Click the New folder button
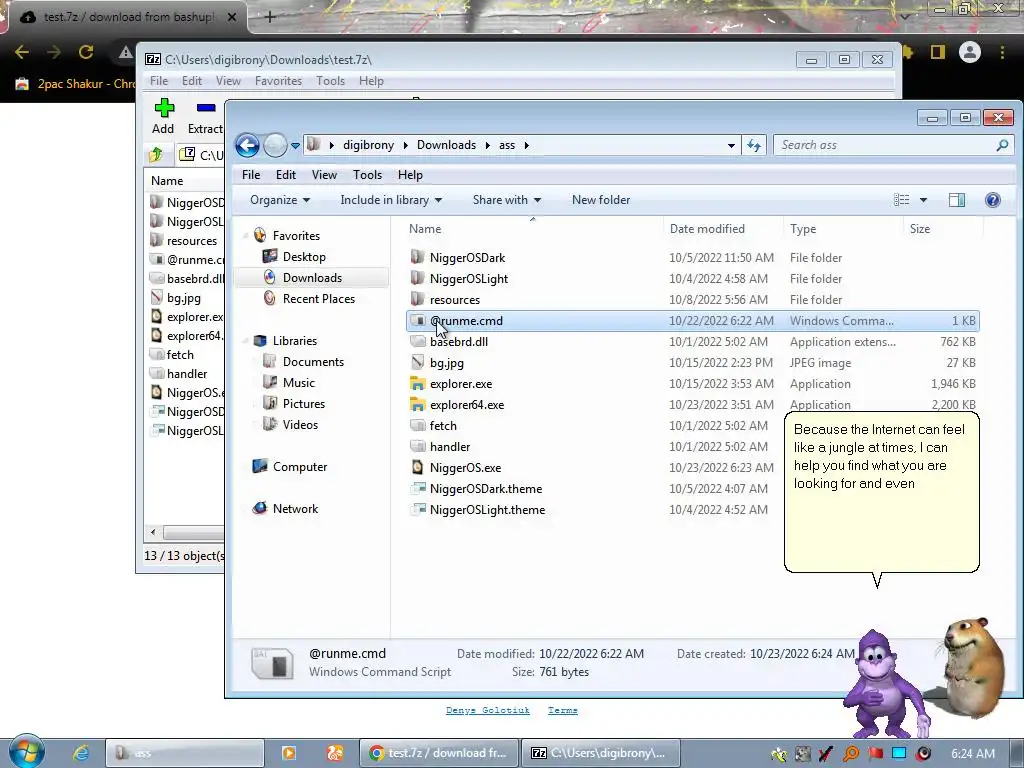The width and height of the screenshot is (1024, 768). coord(601,200)
